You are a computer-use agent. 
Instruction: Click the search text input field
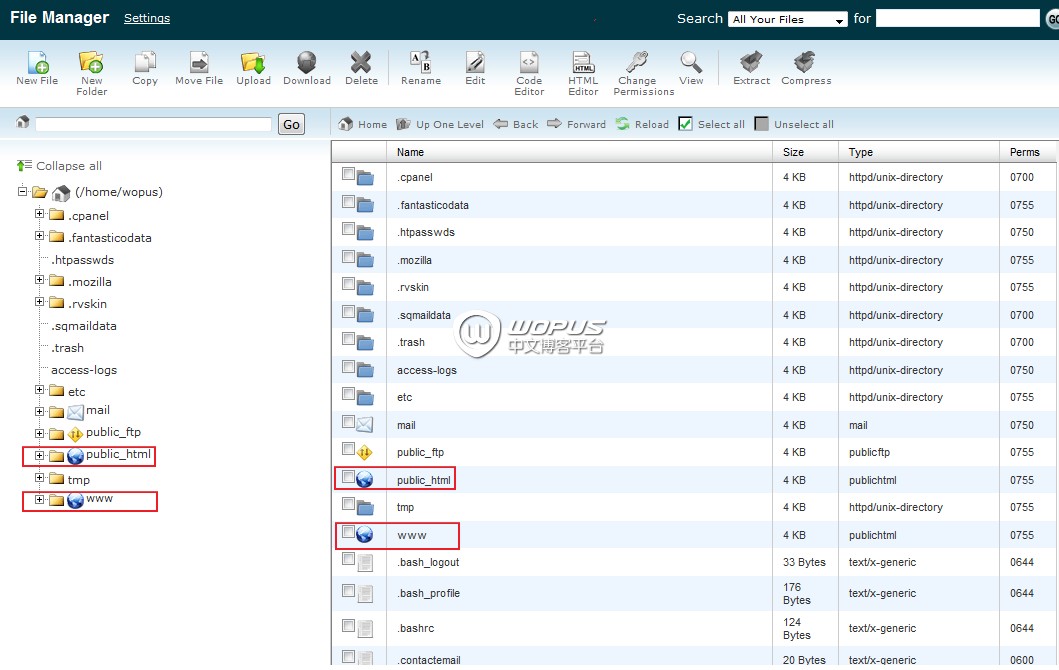(958, 18)
